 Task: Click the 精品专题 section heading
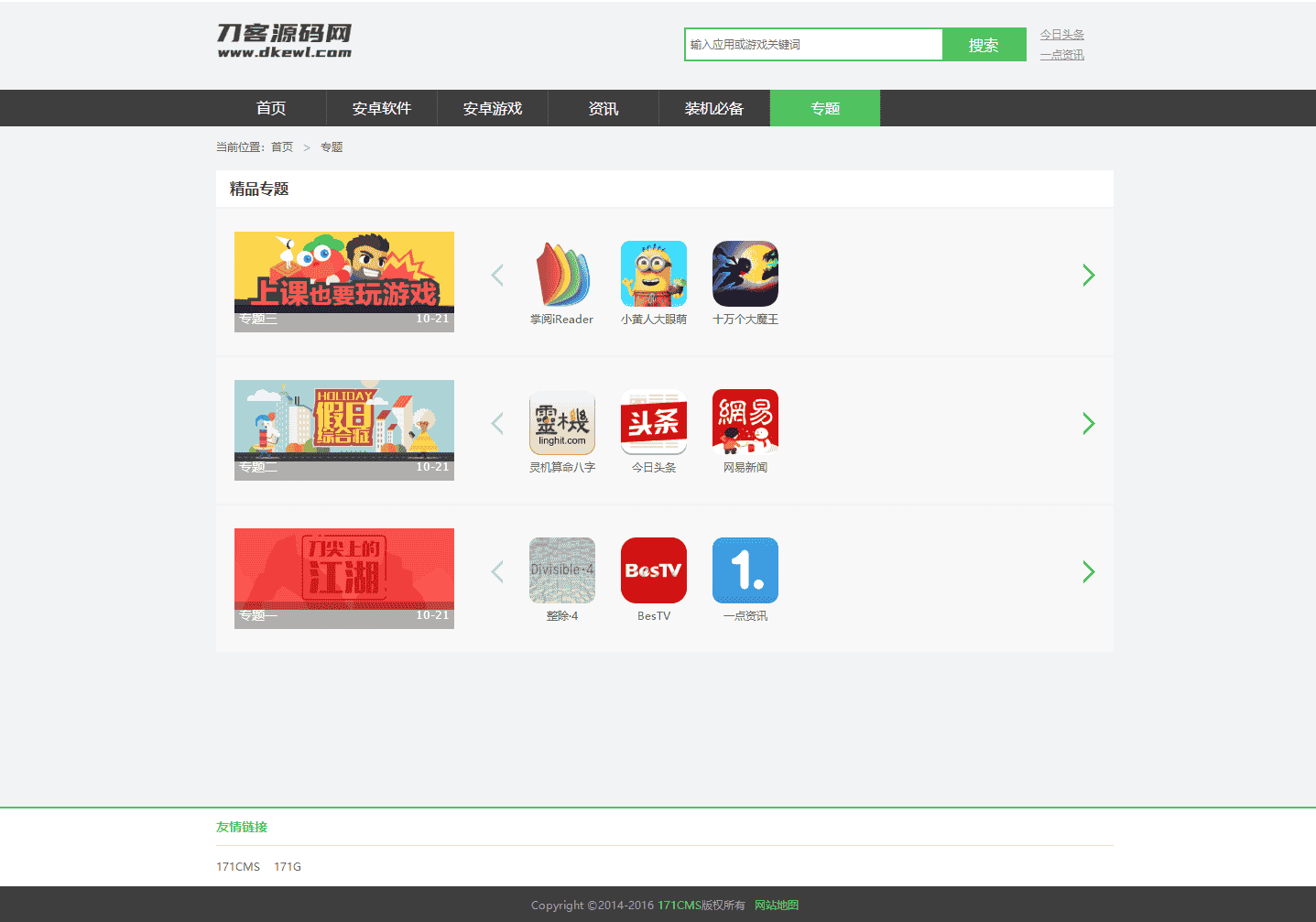(x=259, y=189)
